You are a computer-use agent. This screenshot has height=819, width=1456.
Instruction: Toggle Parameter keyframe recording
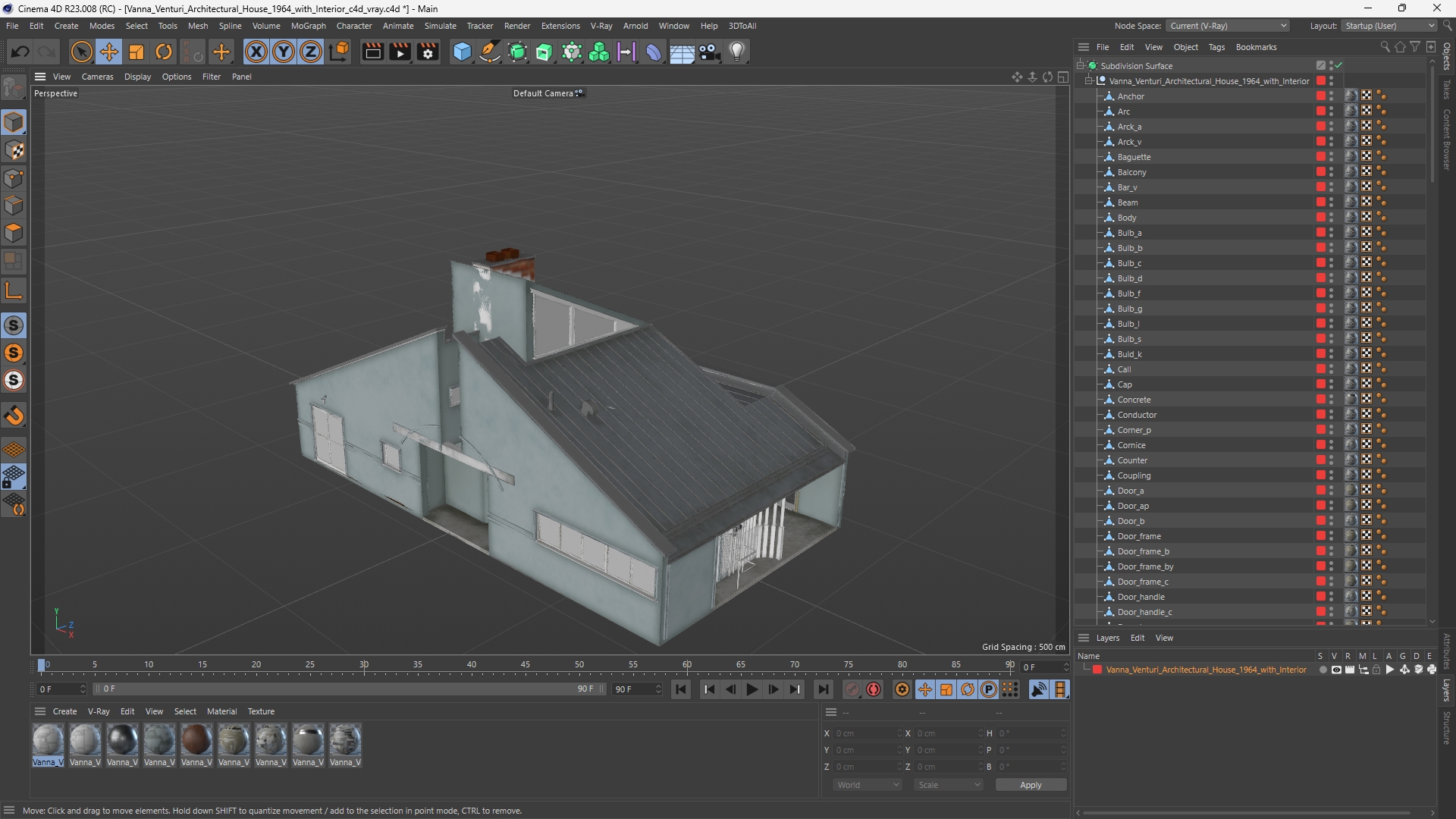(989, 689)
